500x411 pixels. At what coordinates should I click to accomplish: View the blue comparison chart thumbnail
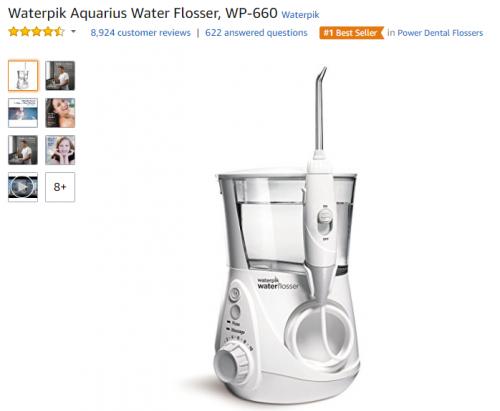click(x=23, y=113)
